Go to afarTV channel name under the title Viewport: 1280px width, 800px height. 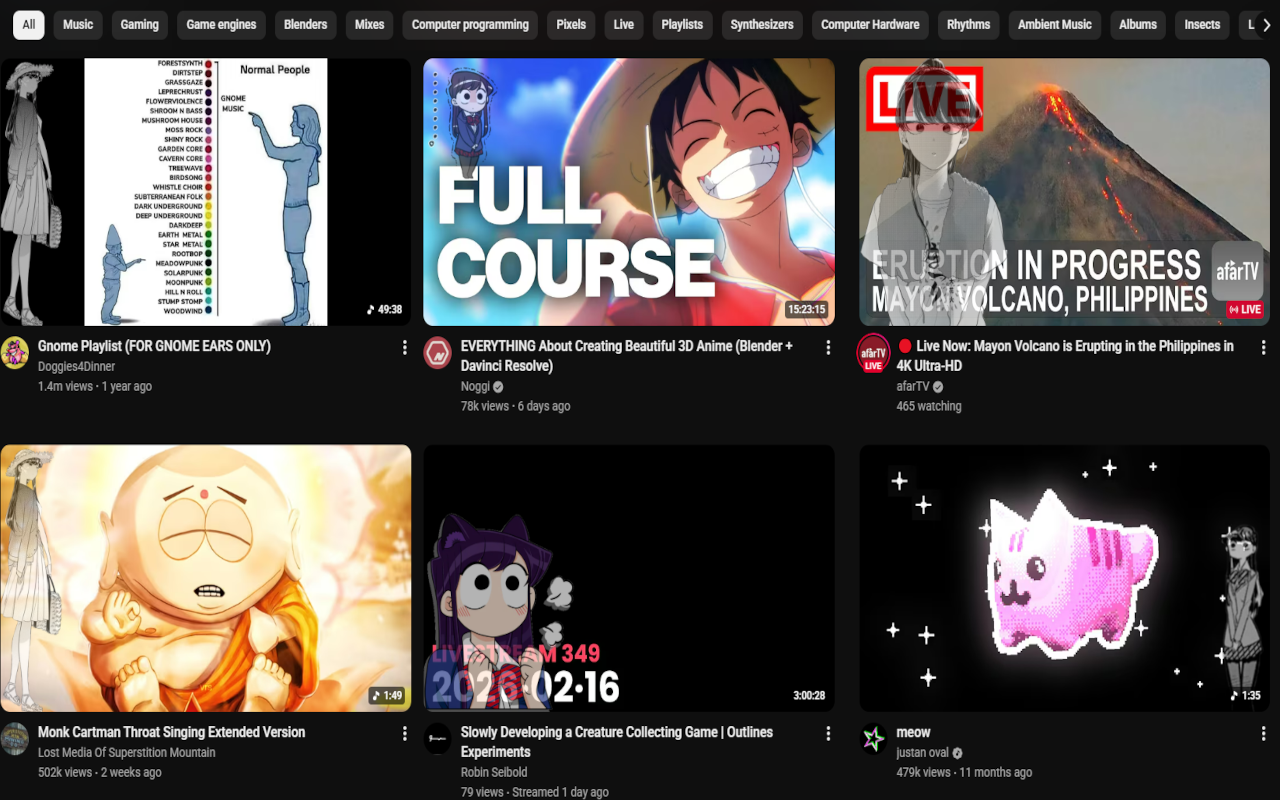[x=913, y=387]
